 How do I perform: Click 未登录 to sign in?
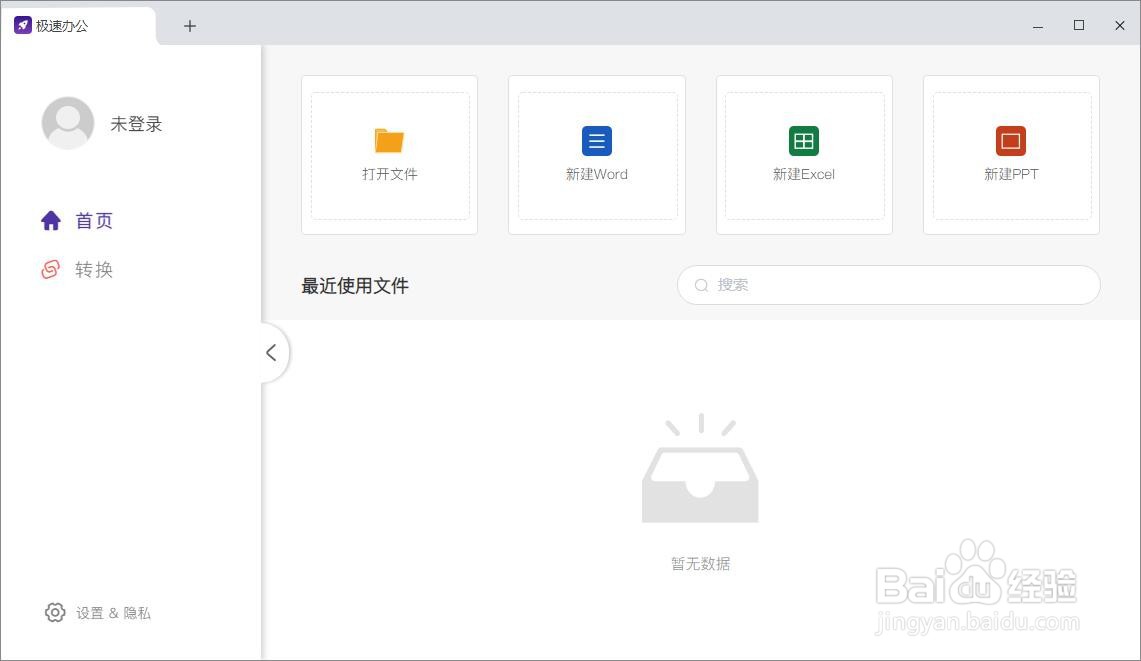click(136, 124)
